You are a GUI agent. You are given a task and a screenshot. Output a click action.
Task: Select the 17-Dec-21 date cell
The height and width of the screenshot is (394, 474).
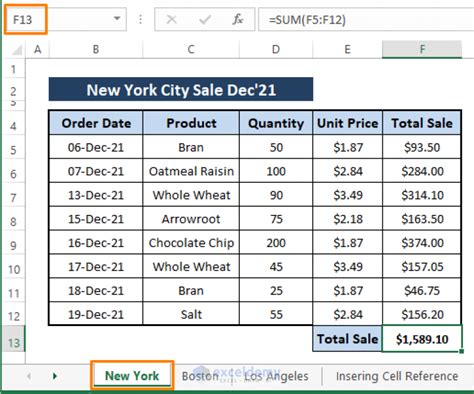click(x=96, y=267)
